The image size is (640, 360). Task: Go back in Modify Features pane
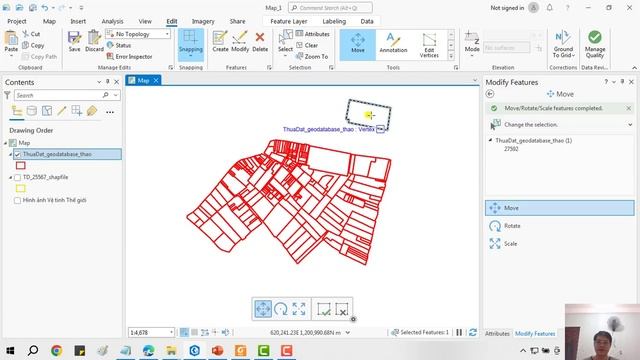[x=490, y=94]
